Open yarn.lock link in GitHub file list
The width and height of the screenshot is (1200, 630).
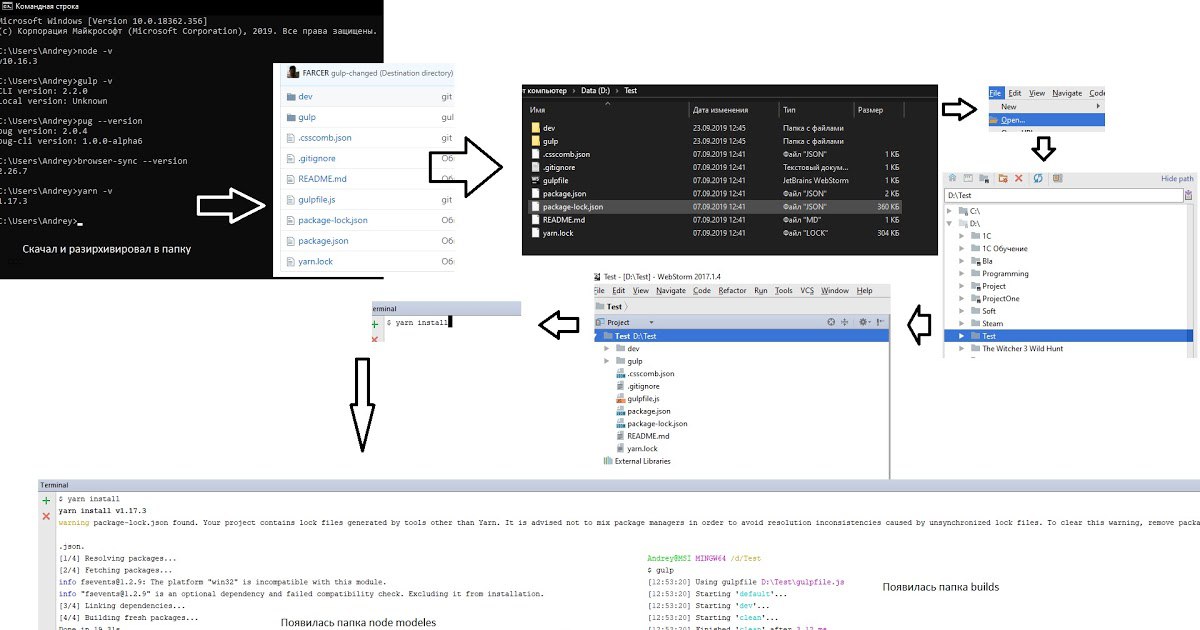(315, 261)
